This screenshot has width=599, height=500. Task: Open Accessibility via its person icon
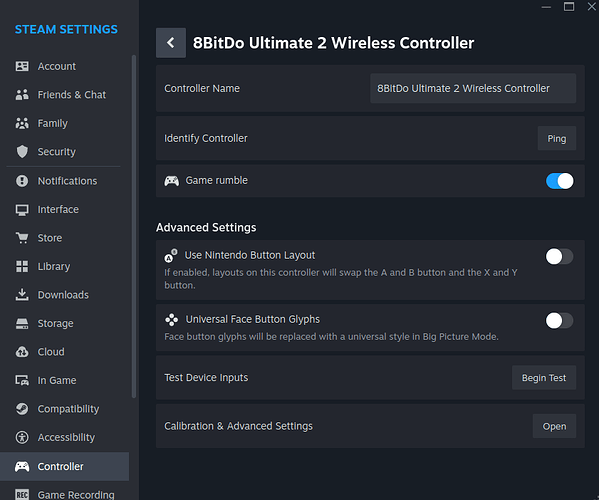(22, 437)
